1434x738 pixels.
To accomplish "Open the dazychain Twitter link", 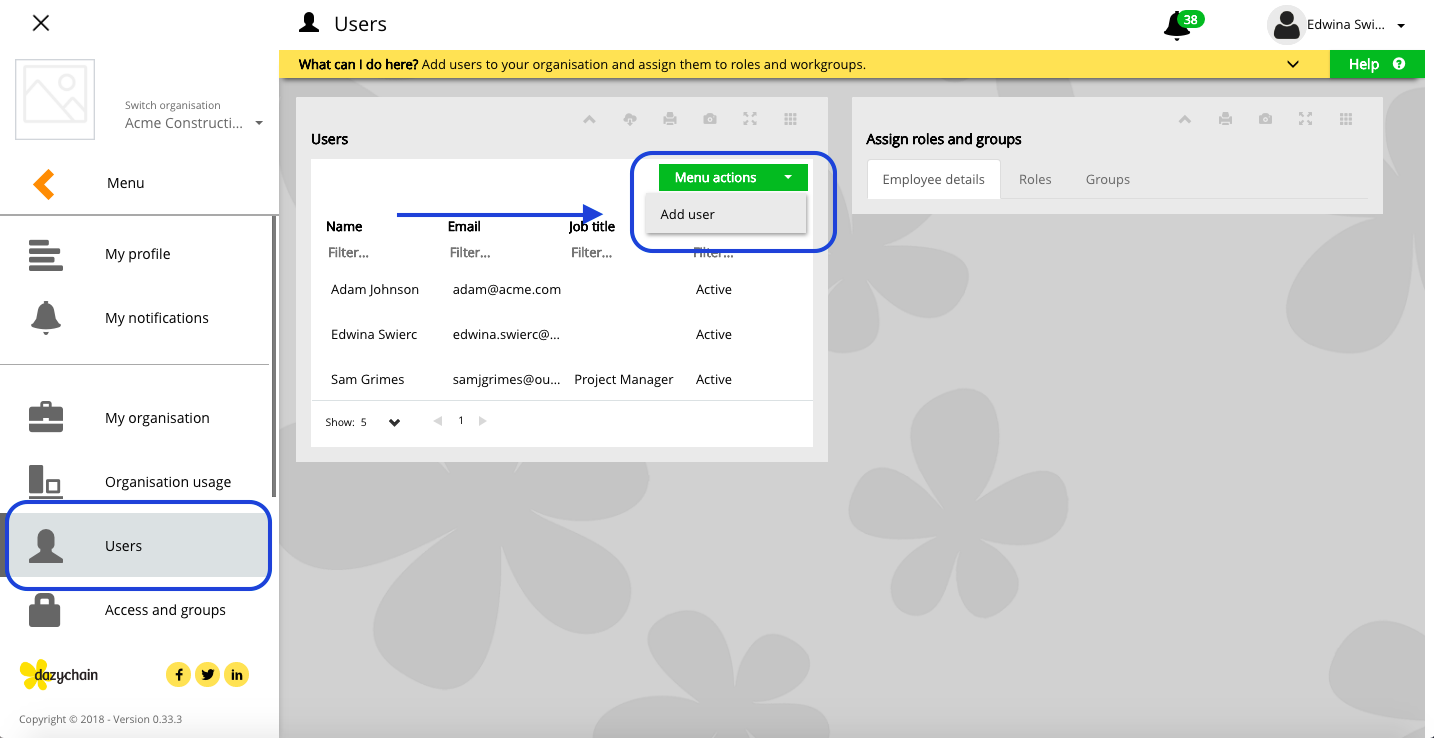I will (207, 675).
